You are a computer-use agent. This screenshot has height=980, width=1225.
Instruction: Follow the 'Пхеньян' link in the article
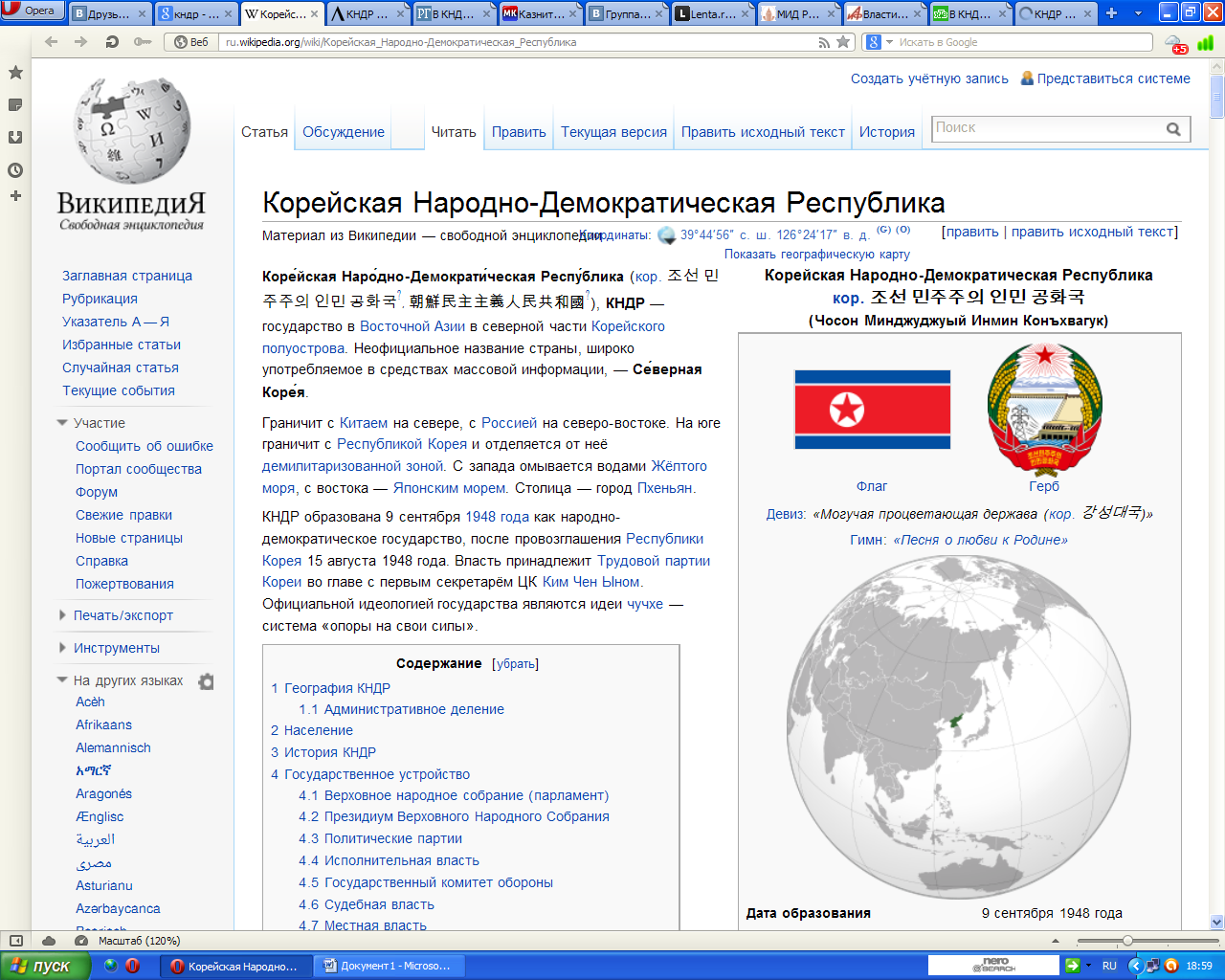[665, 488]
